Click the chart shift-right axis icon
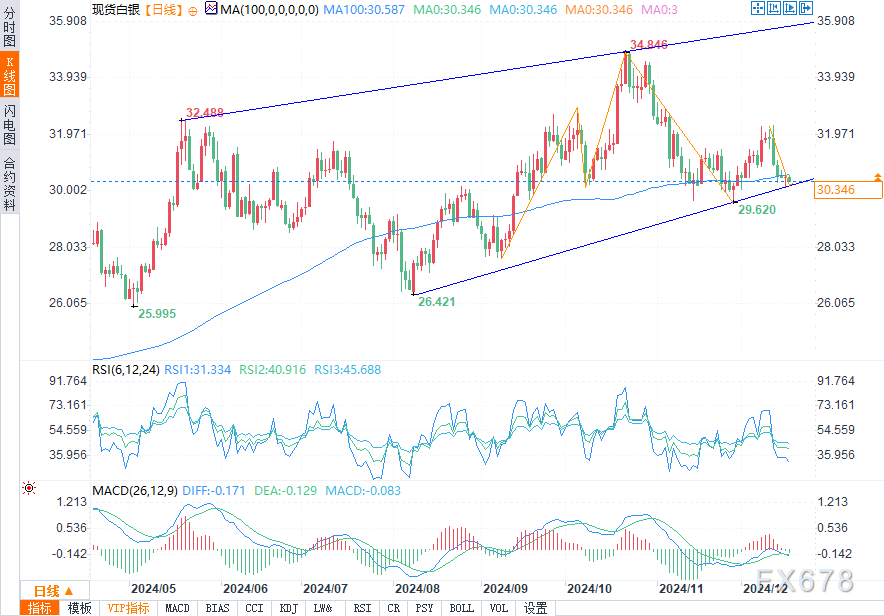884x616 pixels. (x=790, y=8)
